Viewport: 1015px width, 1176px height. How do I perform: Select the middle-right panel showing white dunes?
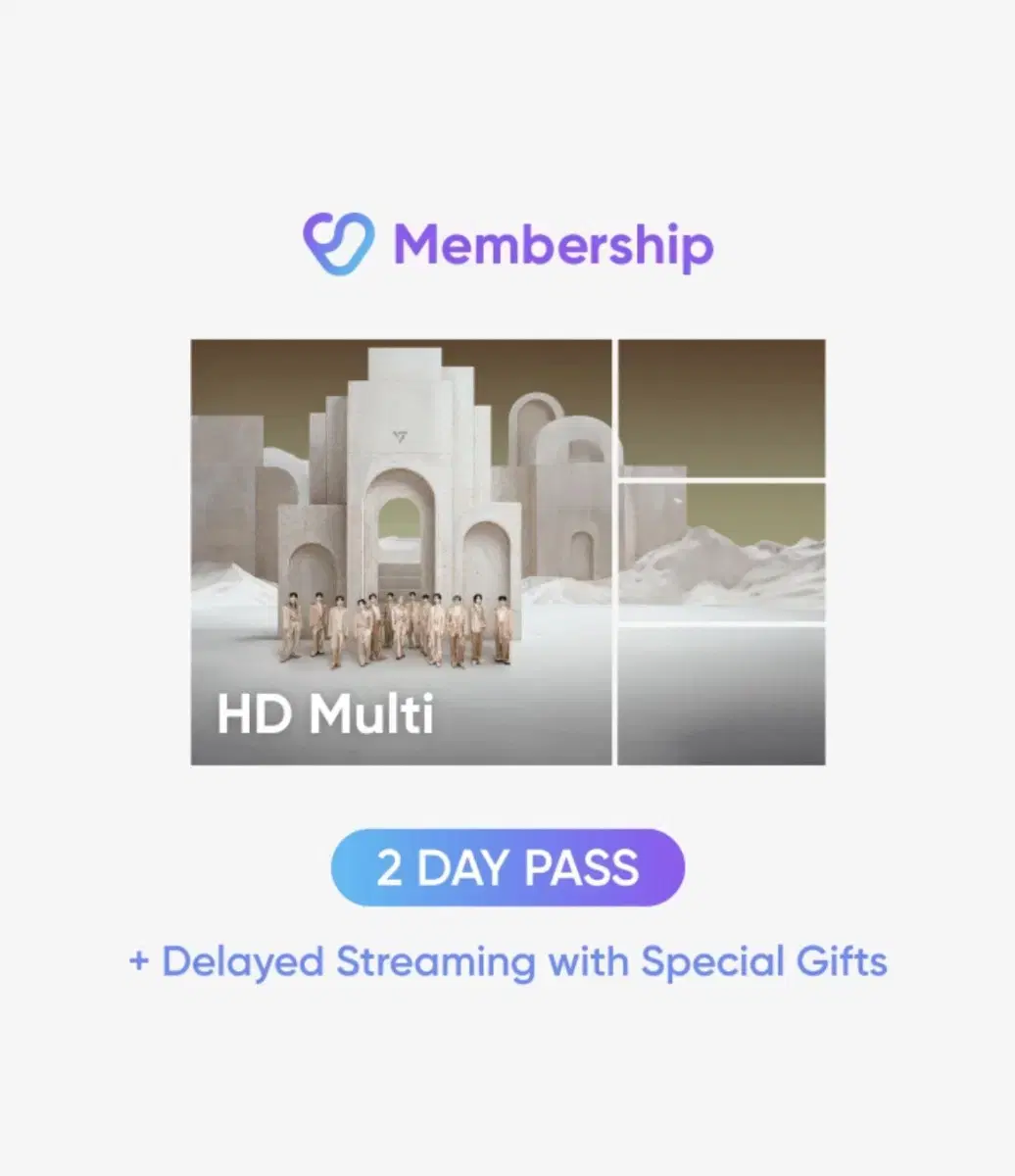pos(722,552)
